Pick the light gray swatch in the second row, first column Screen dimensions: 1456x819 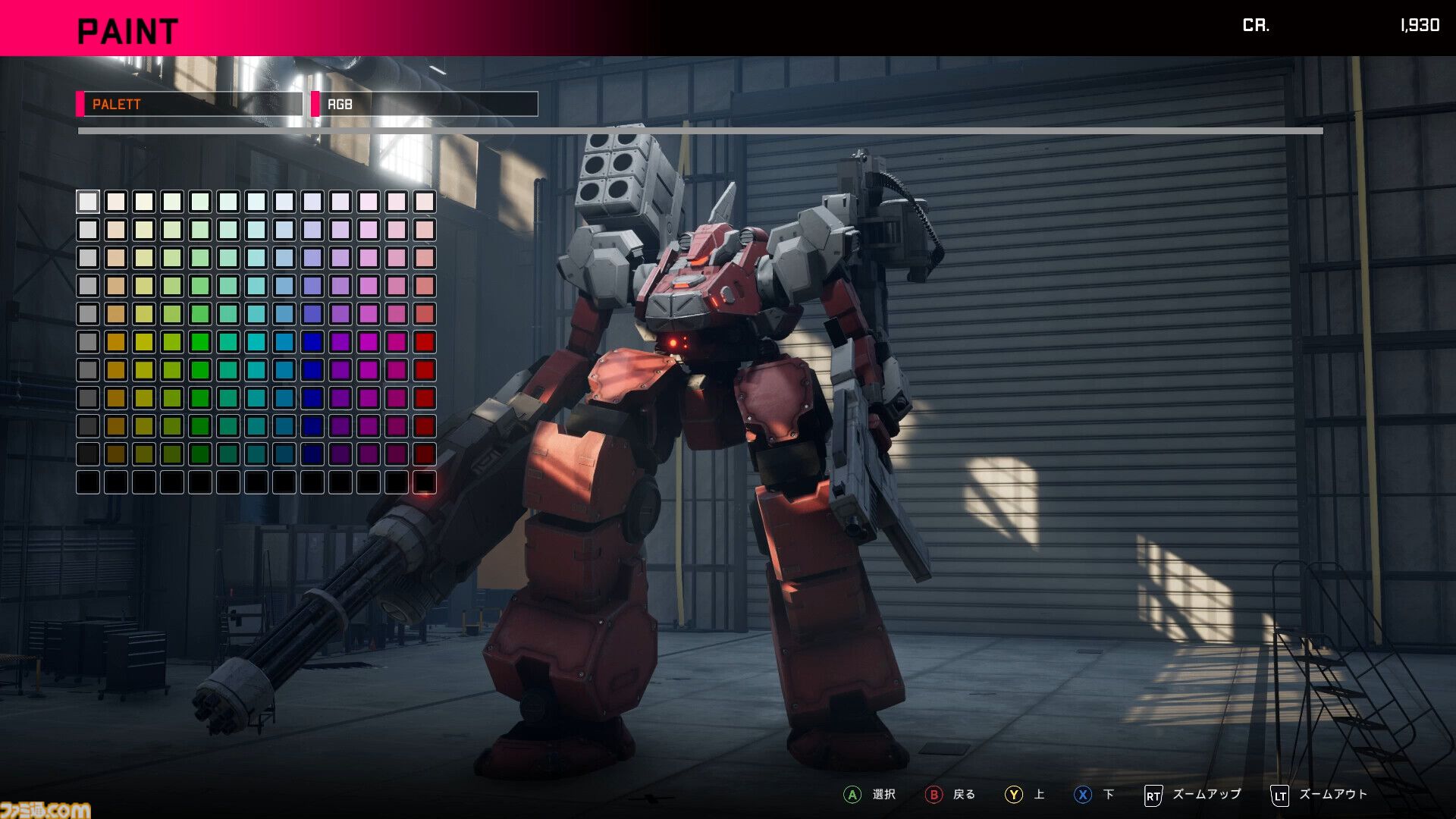coord(88,229)
